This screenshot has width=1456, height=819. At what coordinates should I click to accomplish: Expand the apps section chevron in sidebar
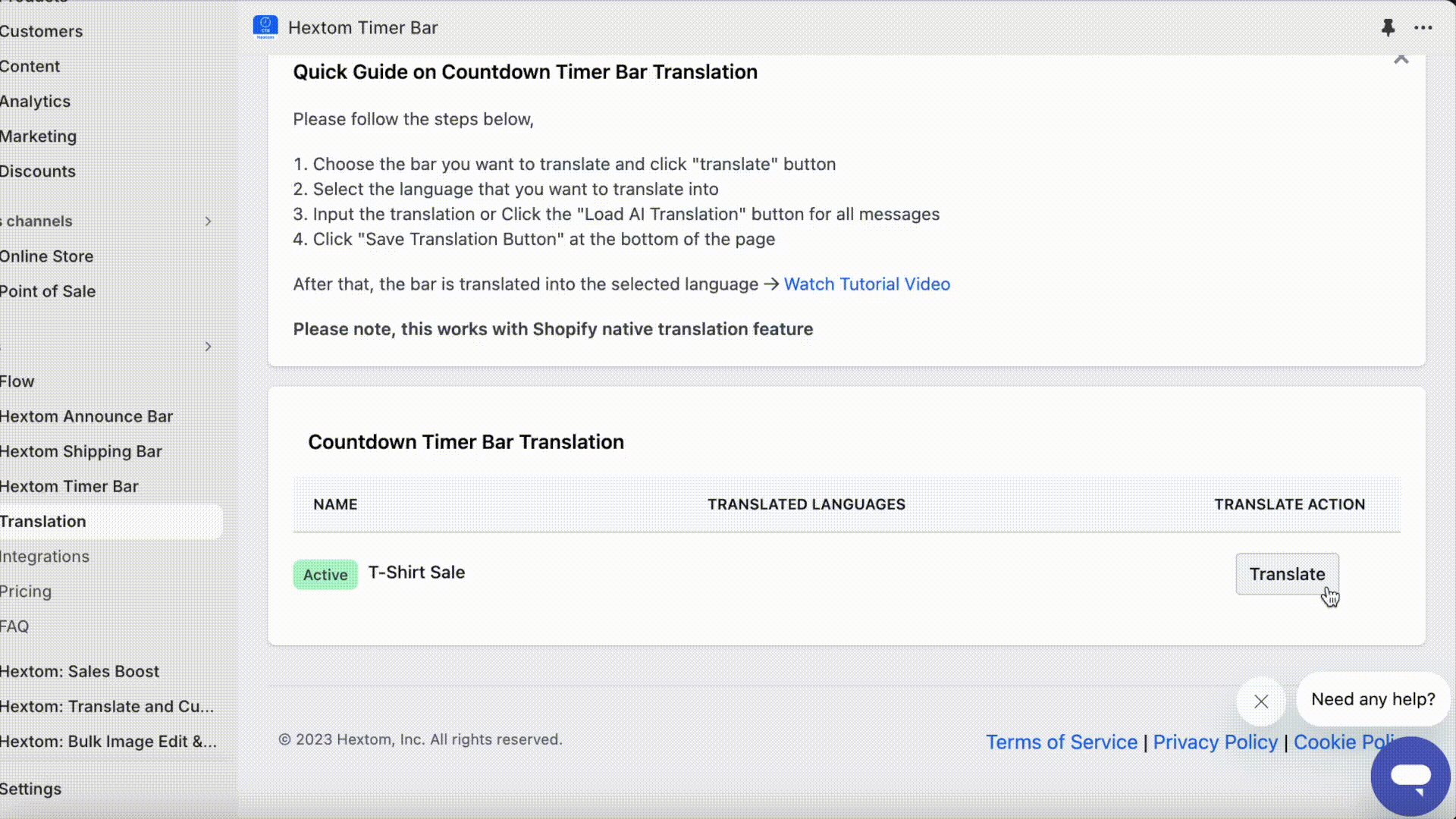(208, 347)
